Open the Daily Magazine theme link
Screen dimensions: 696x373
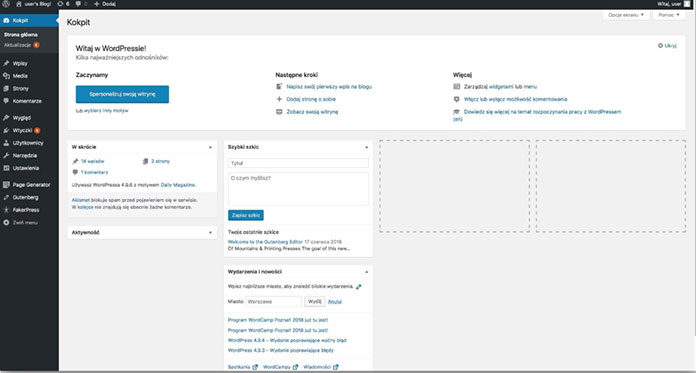coord(178,184)
